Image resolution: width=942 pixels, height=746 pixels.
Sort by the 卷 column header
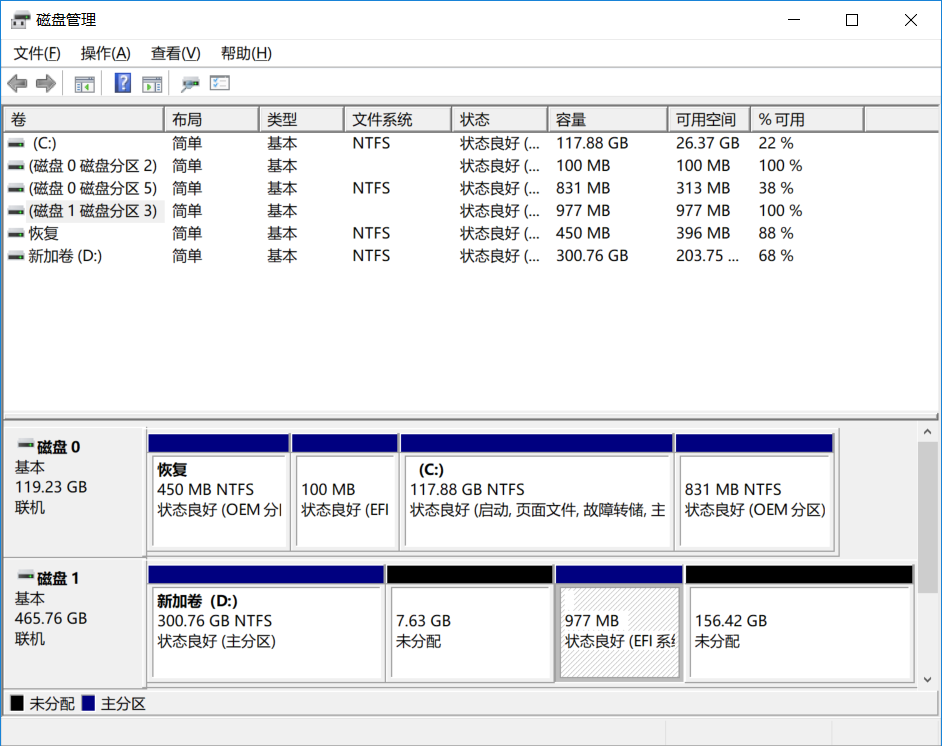tap(84, 120)
